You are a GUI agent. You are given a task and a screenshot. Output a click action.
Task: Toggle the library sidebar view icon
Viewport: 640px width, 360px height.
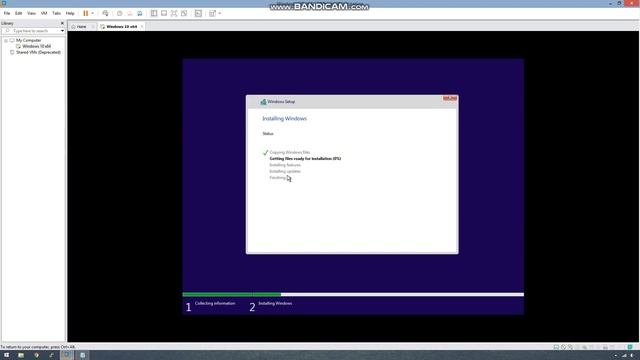[154, 13]
